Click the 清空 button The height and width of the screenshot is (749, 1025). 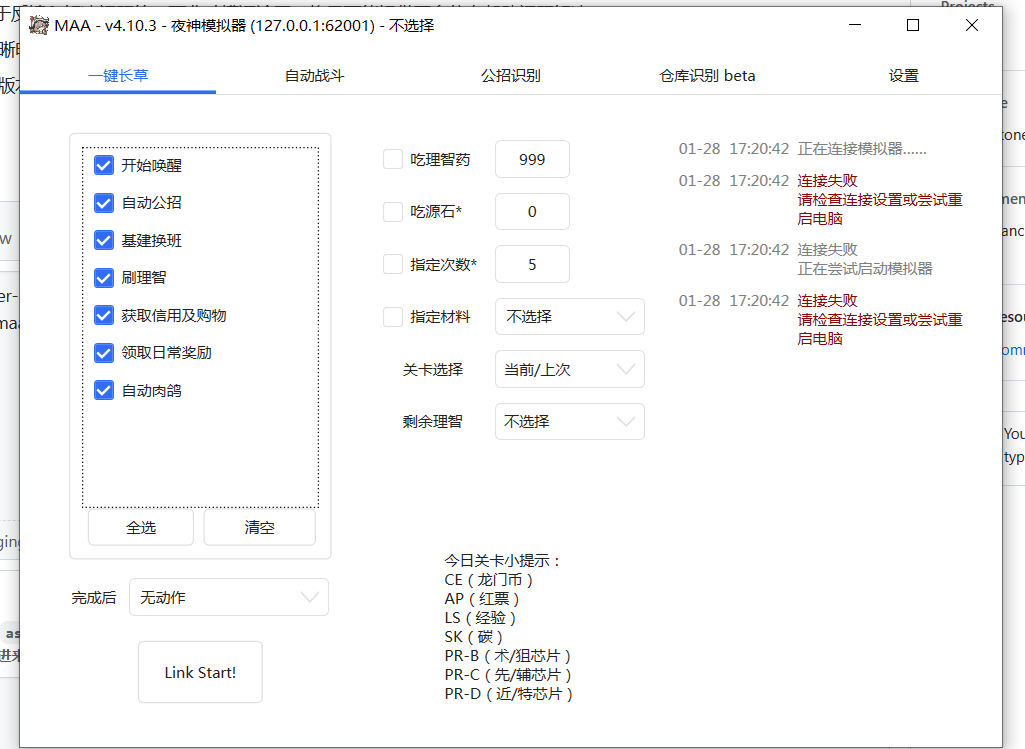coord(260,527)
